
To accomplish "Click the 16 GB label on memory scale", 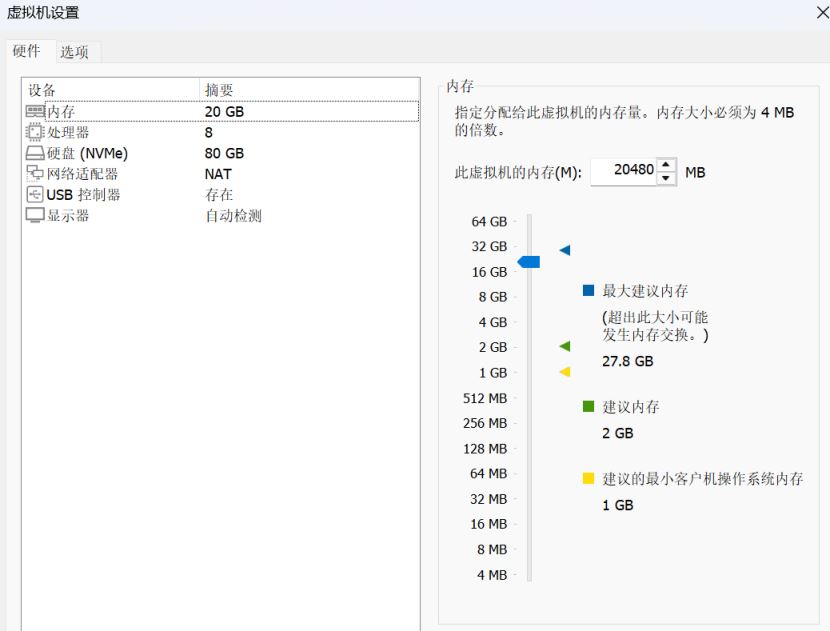I will click(489, 272).
